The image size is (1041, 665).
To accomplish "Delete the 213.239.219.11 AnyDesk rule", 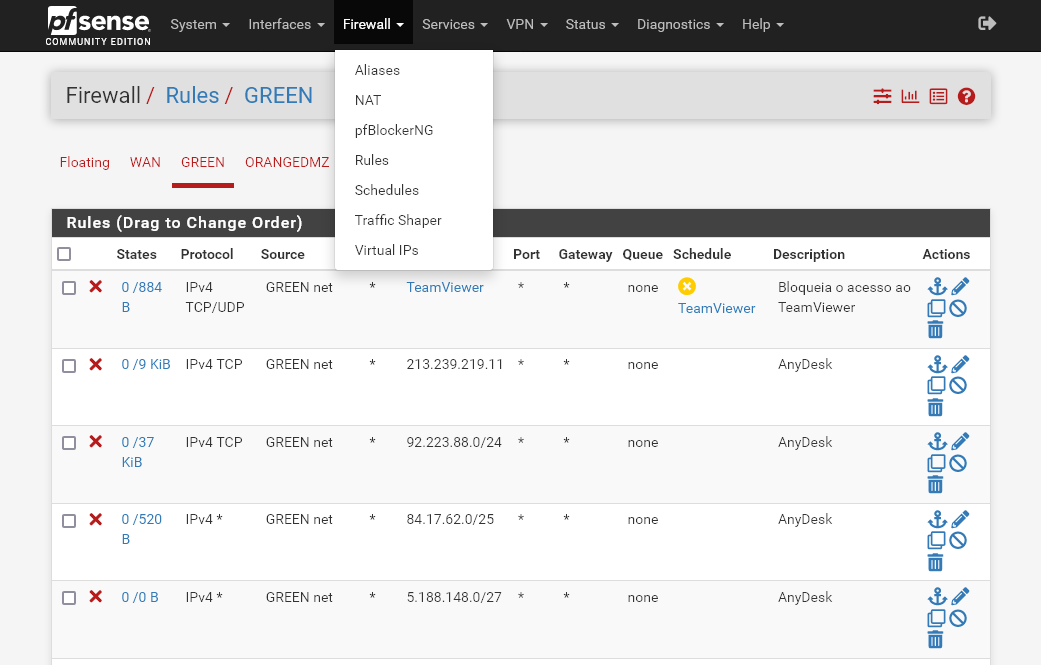I will (x=935, y=407).
